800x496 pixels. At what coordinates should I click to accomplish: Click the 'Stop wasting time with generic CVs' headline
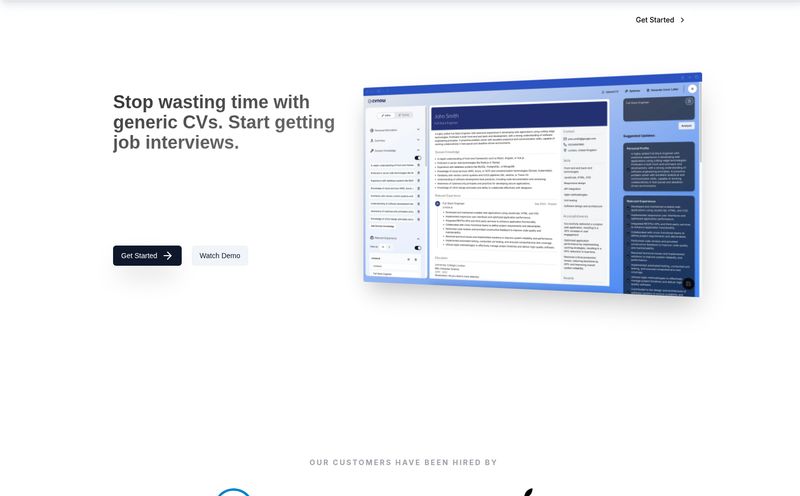224,122
